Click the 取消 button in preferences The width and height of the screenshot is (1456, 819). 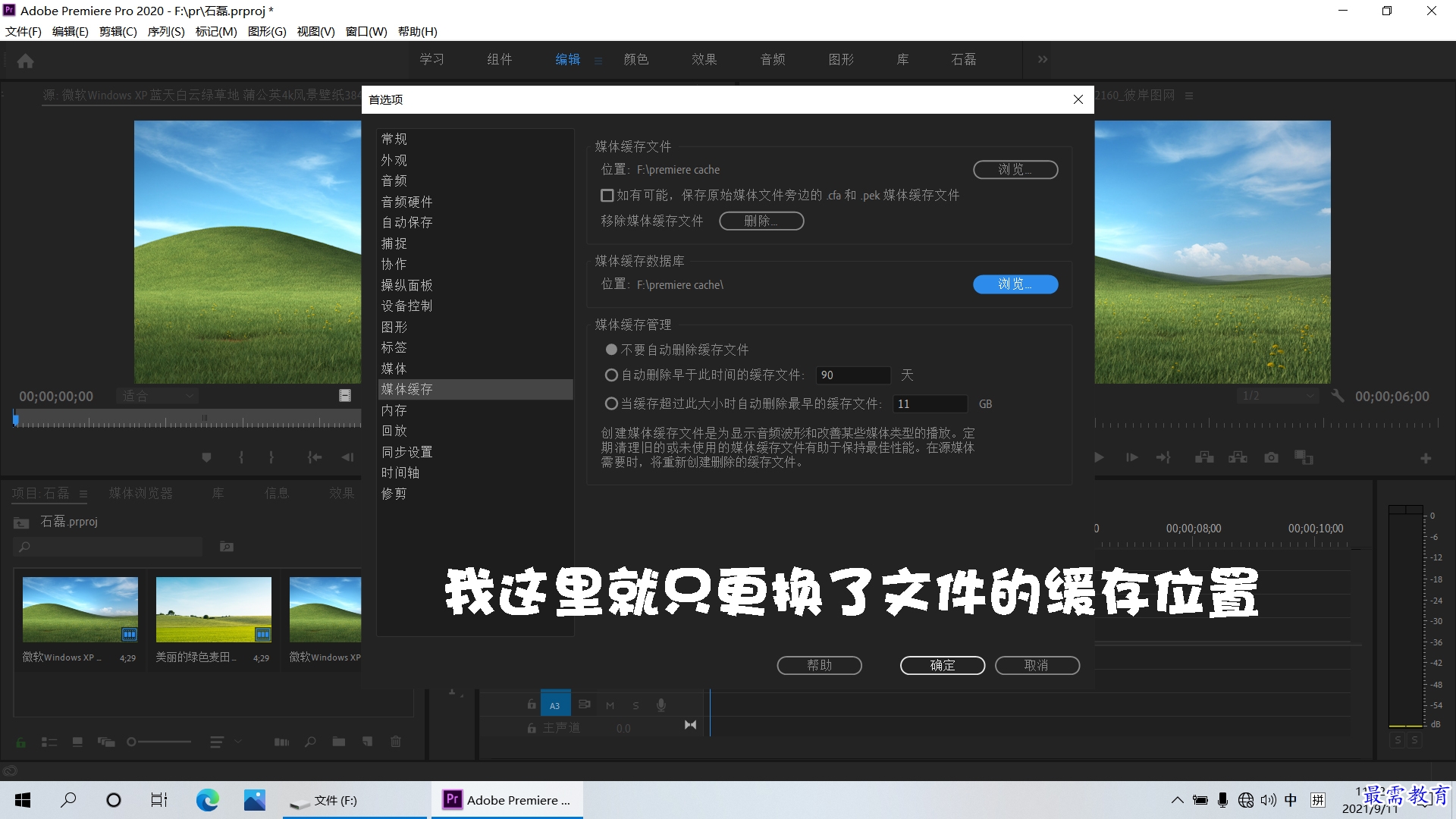pos(1037,665)
